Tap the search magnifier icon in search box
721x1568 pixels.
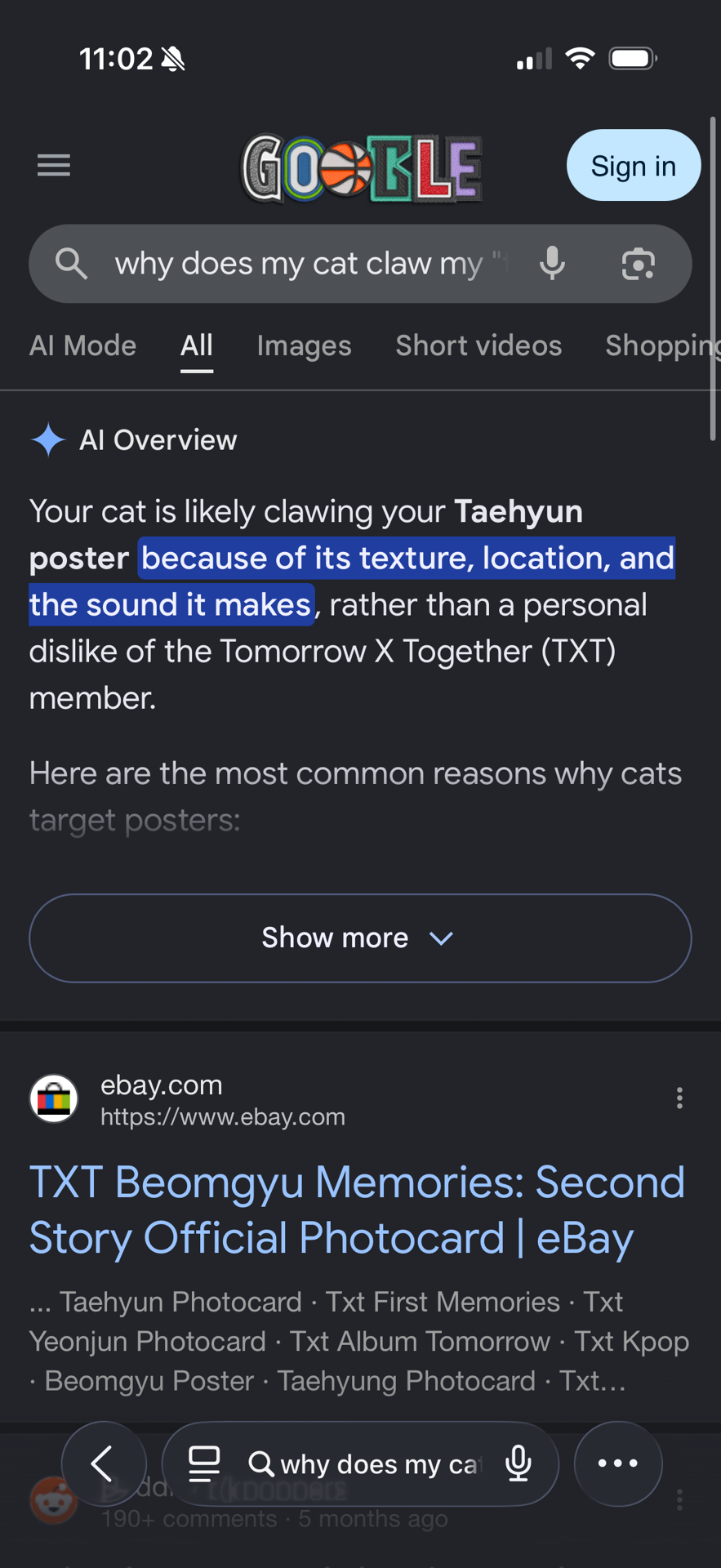(x=71, y=264)
